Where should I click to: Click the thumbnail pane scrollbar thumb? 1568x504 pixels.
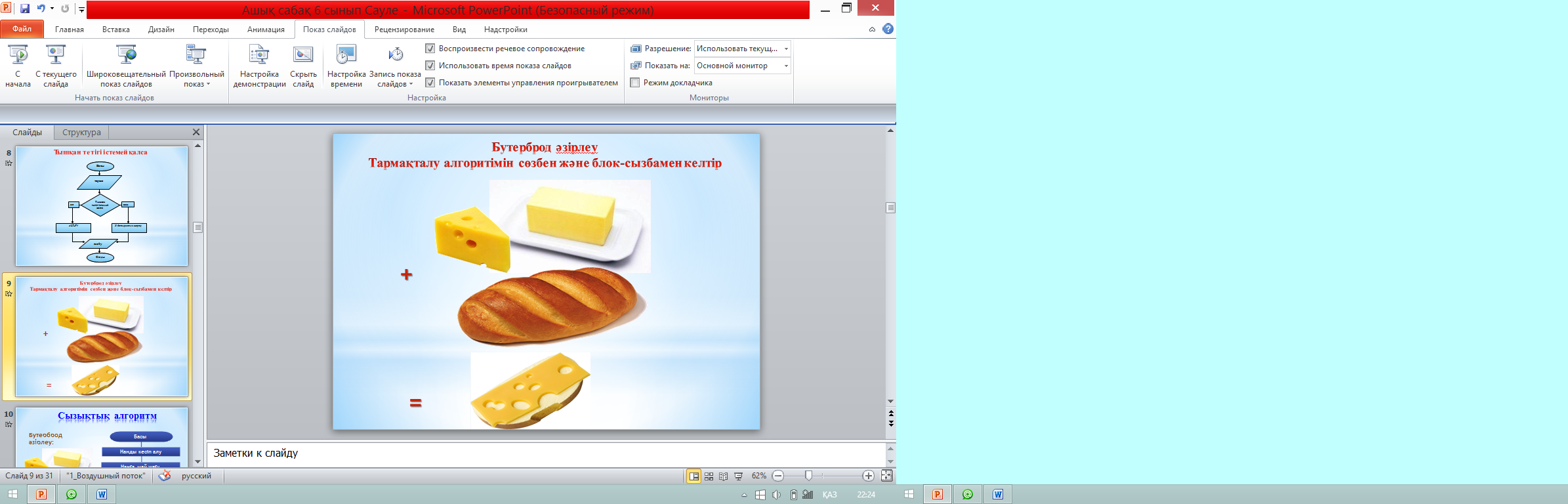coord(197,227)
